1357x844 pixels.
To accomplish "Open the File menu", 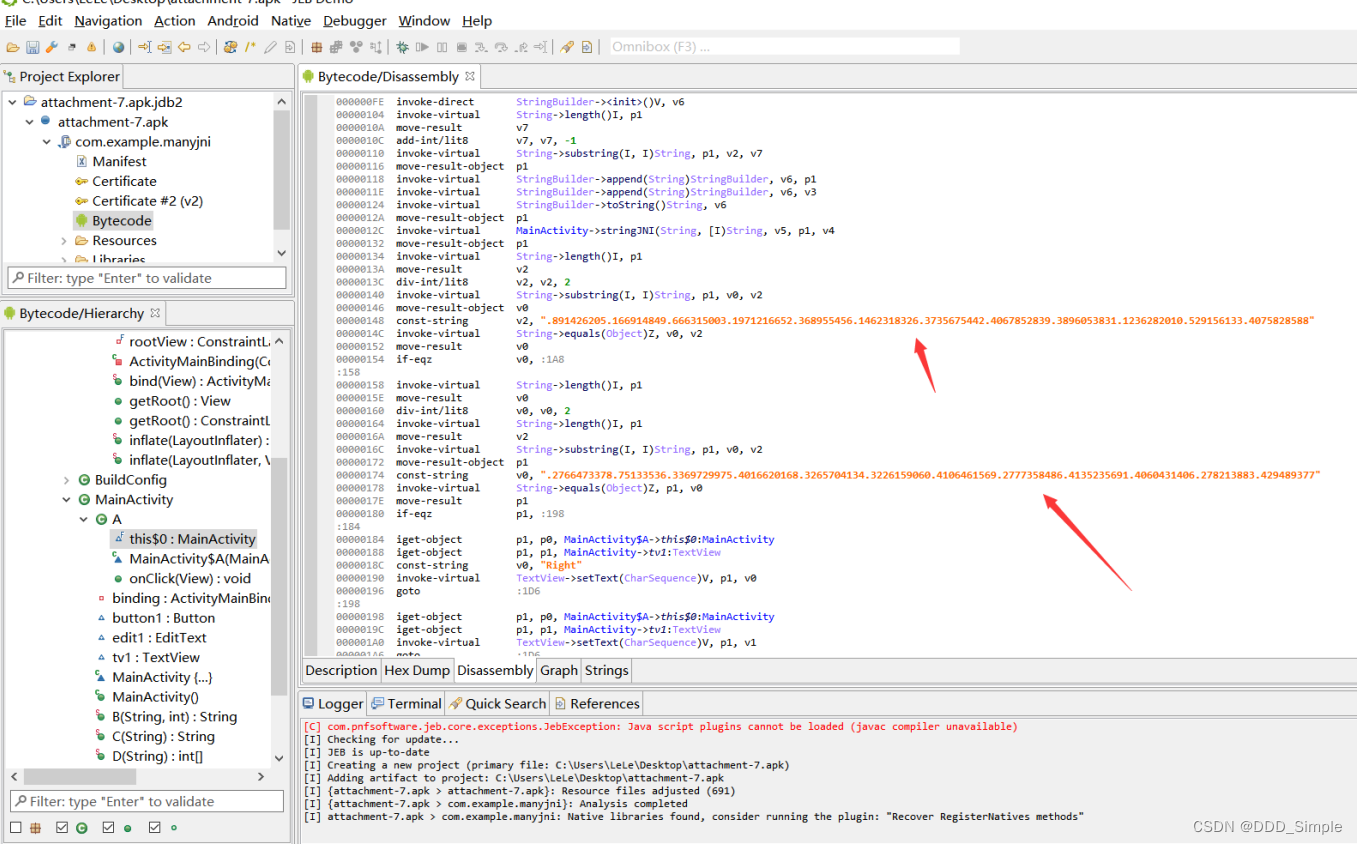I will pos(15,20).
